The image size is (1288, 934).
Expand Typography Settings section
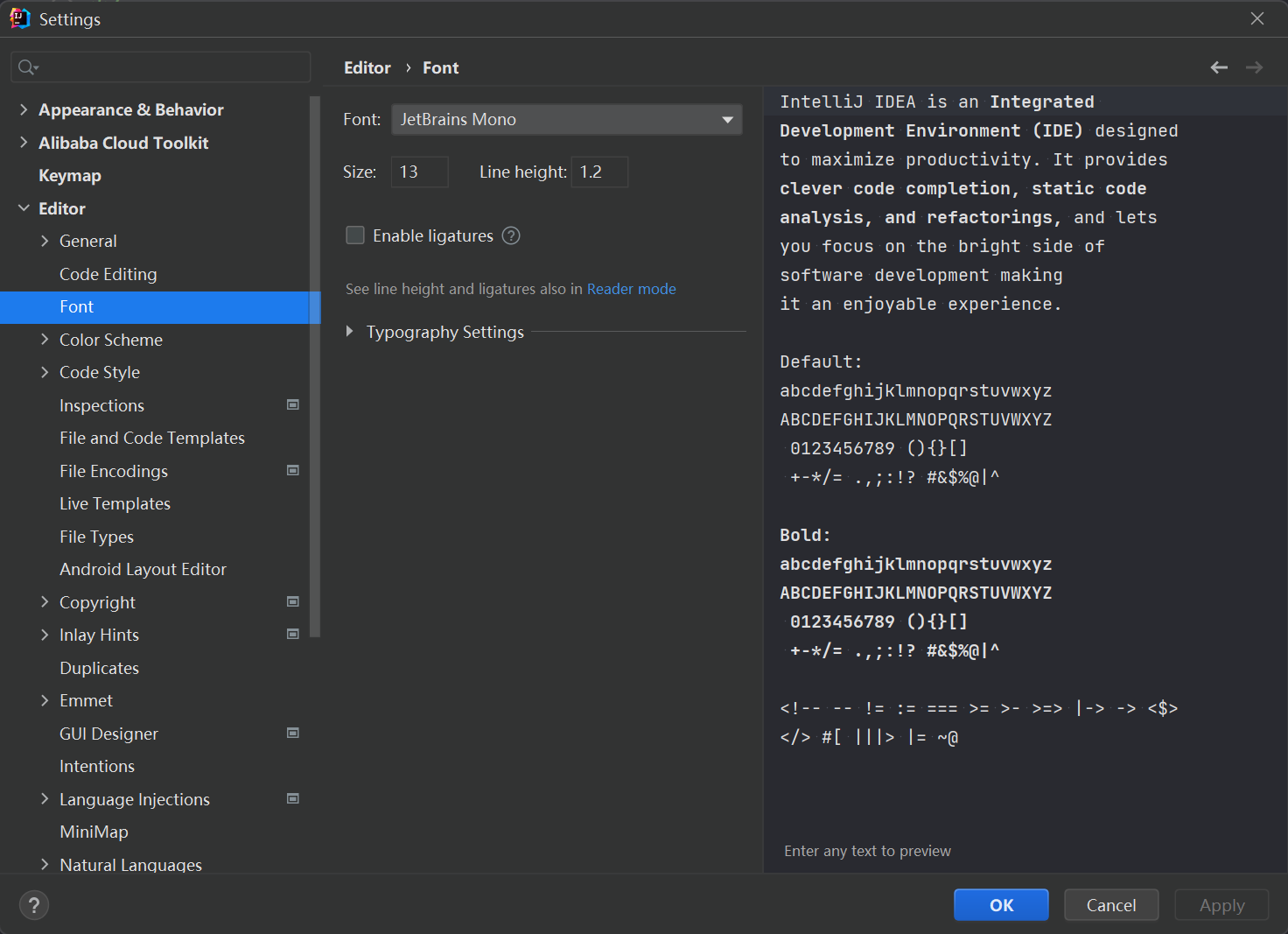point(350,332)
